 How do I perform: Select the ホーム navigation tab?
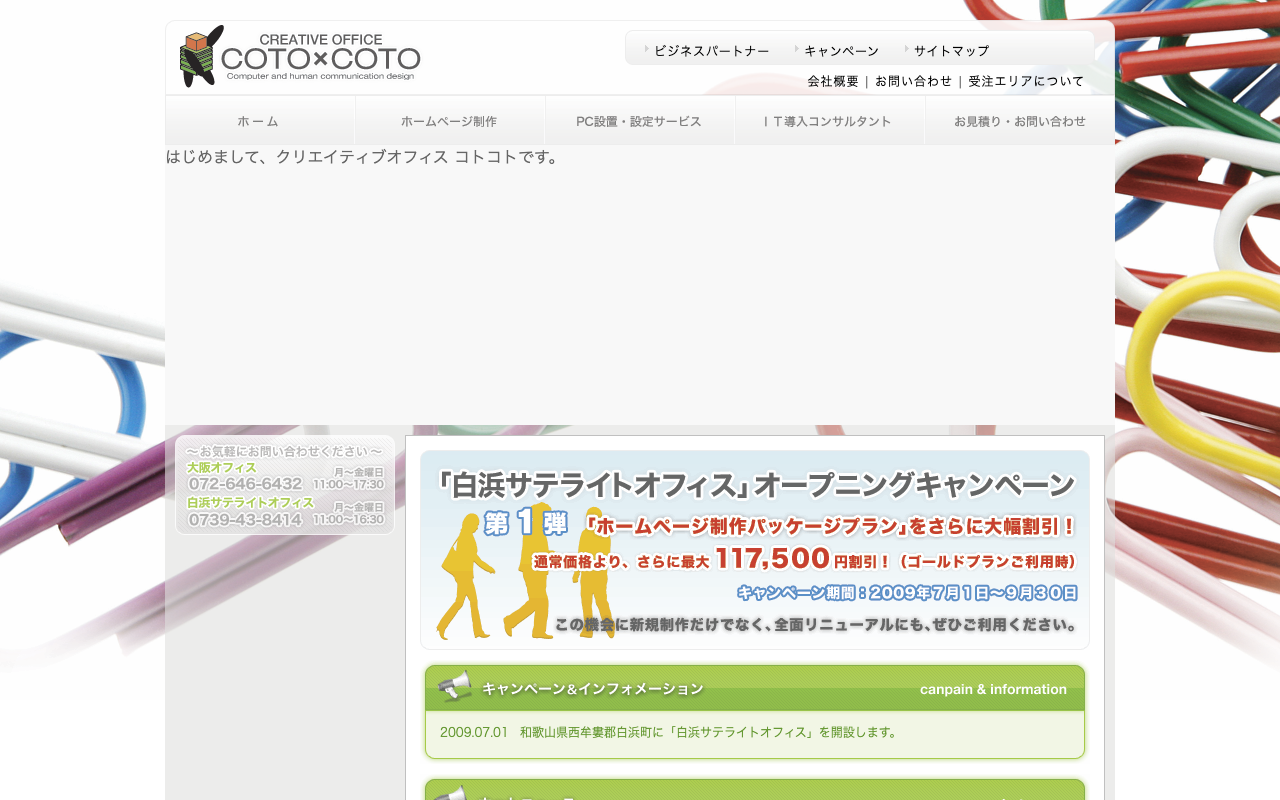click(x=260, y=121)
